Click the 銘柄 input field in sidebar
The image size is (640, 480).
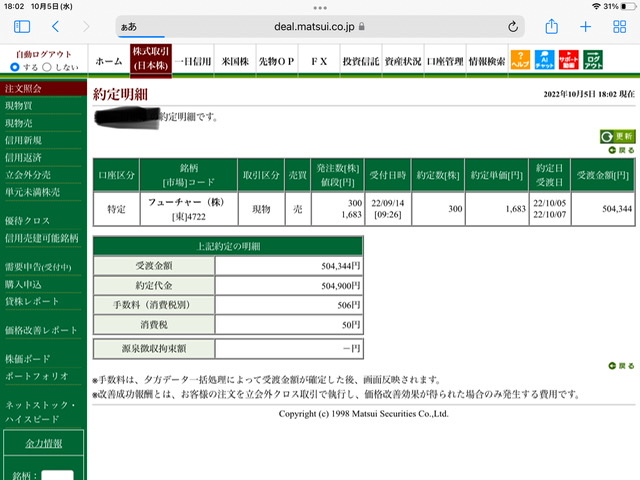pos(58,475)
